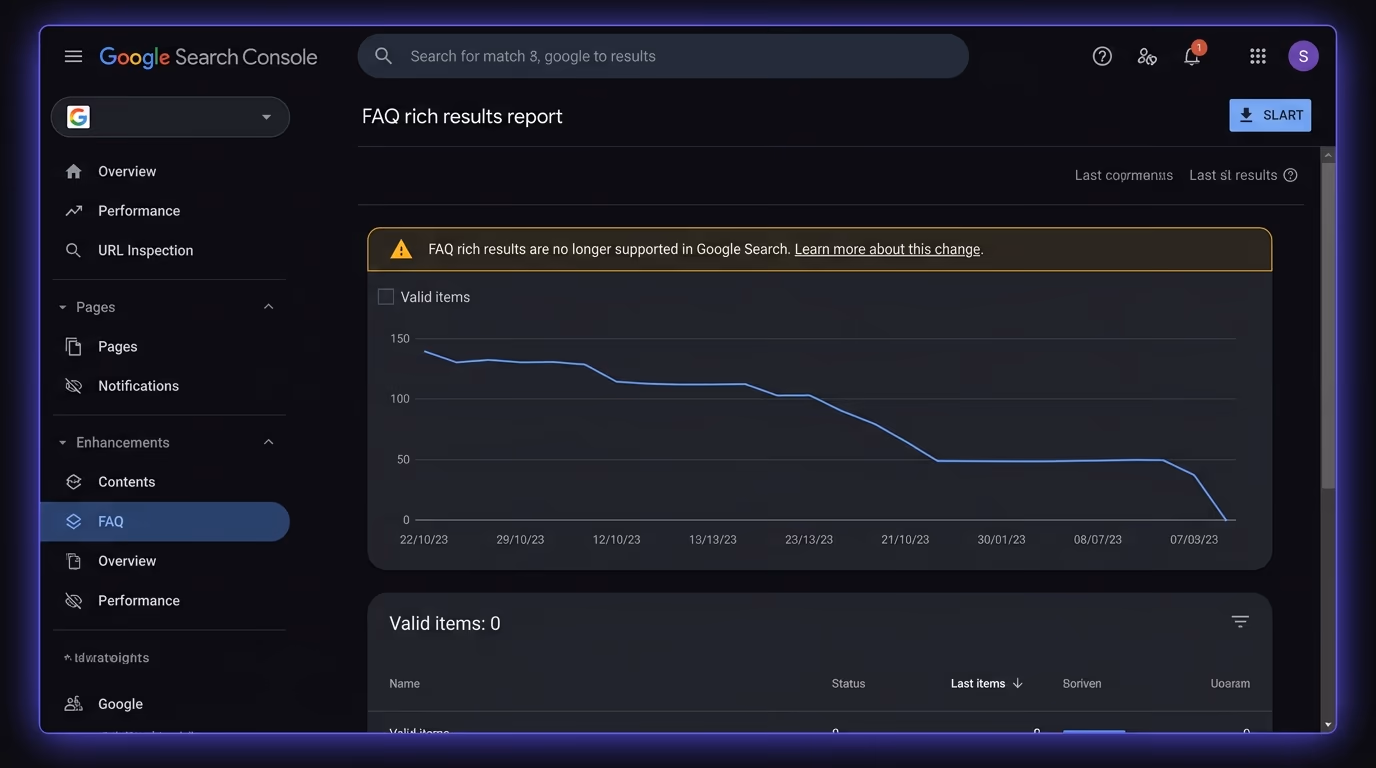
Task: Click the Valid items: 0 heading
Action: tap(445, 623)
